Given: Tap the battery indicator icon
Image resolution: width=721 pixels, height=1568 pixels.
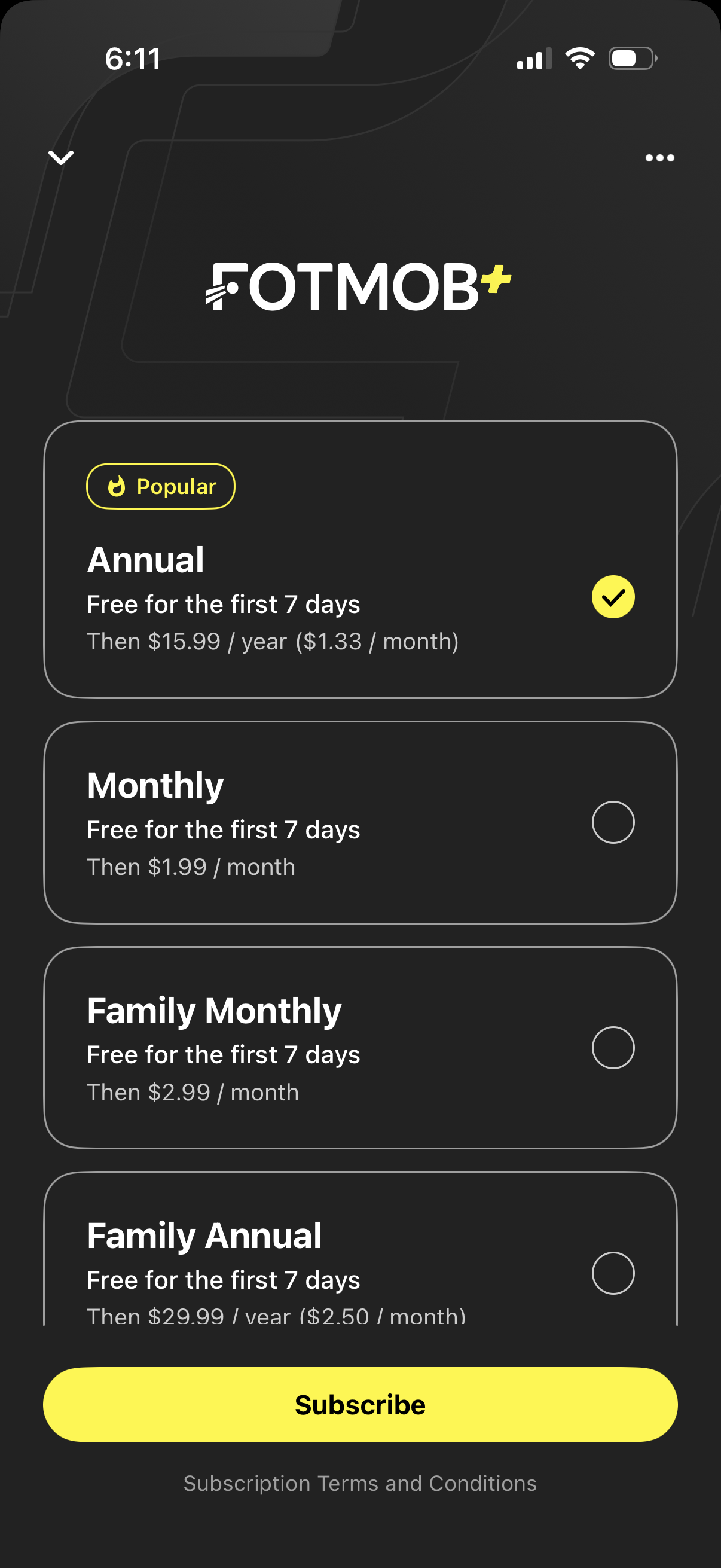Looking at the screenshot, I should pos(633,59).
